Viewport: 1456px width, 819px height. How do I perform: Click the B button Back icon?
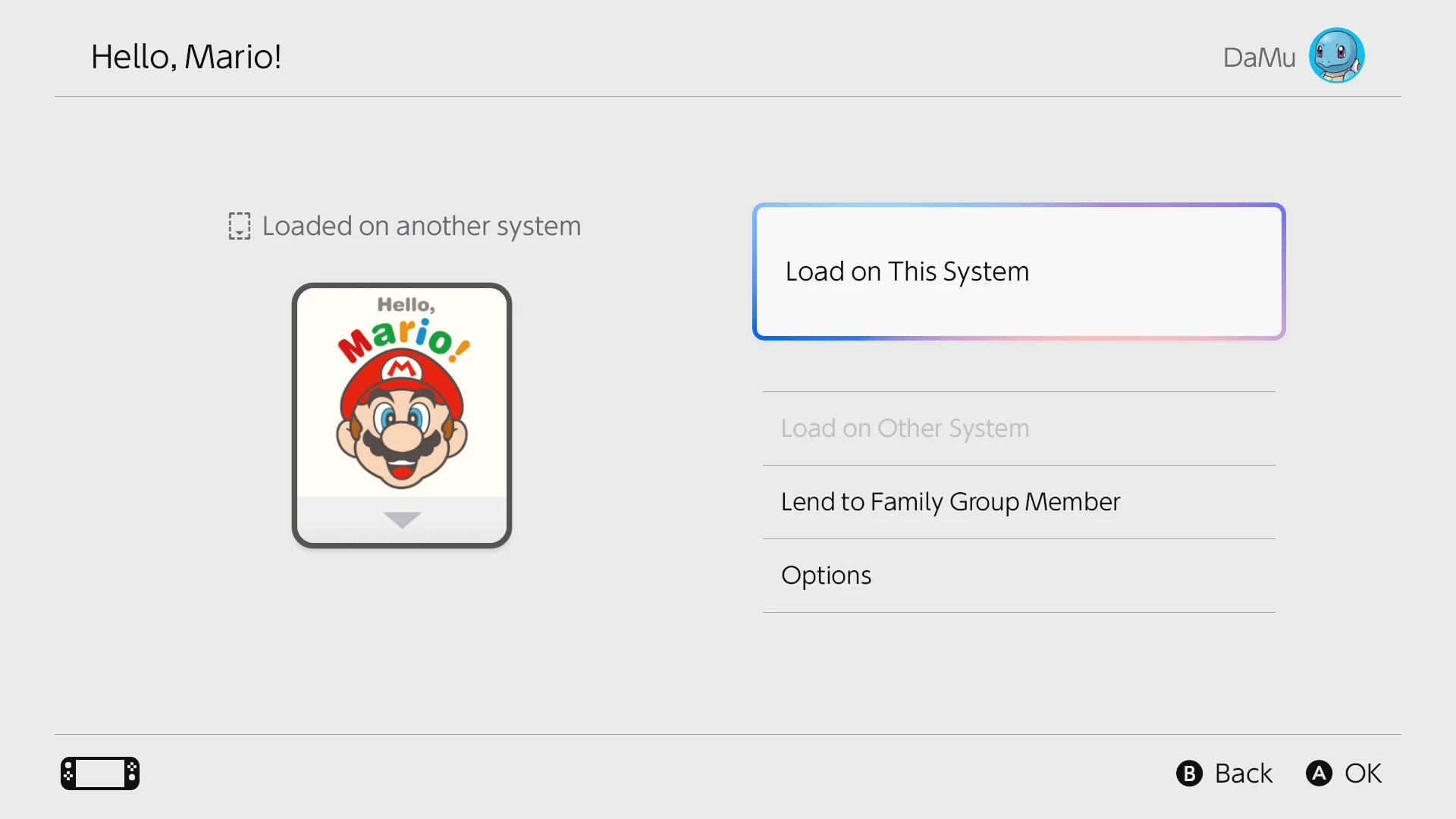tap(1189, 773)
